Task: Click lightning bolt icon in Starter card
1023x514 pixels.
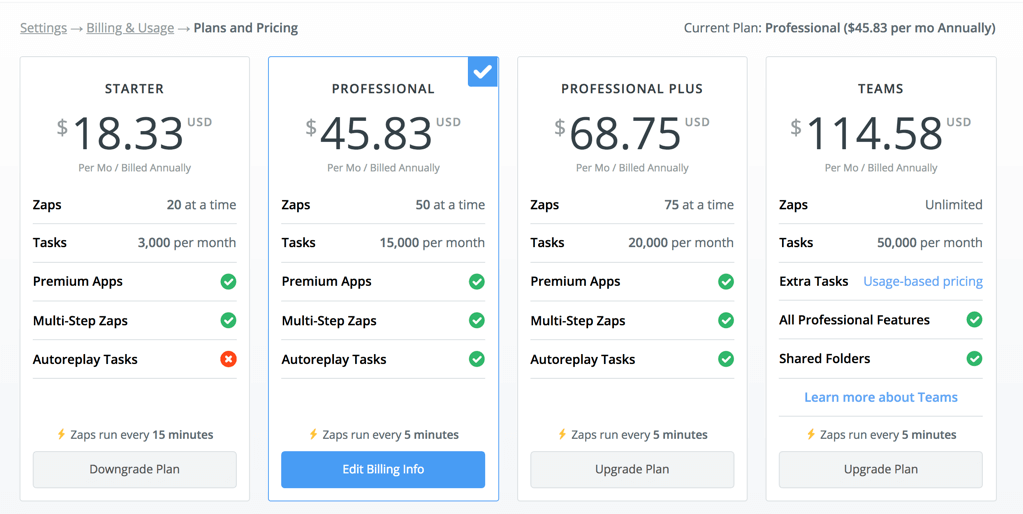Action: 62,434
